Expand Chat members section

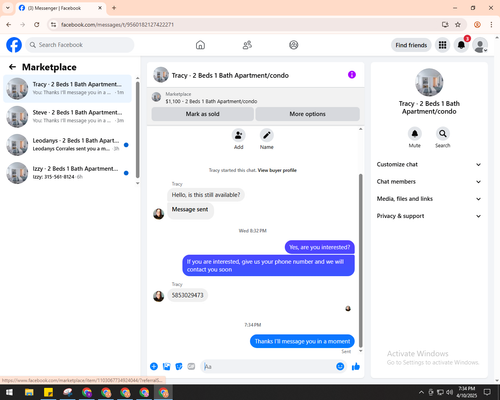pos(429,182)
